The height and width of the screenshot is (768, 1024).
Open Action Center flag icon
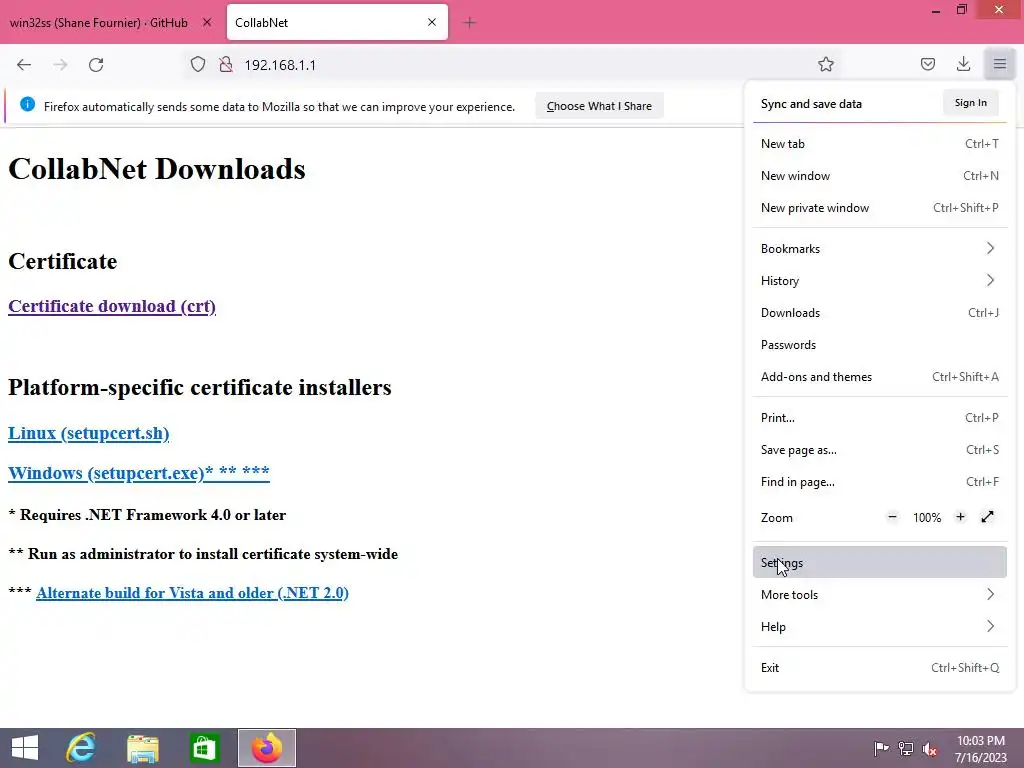[x=881, y=748]
